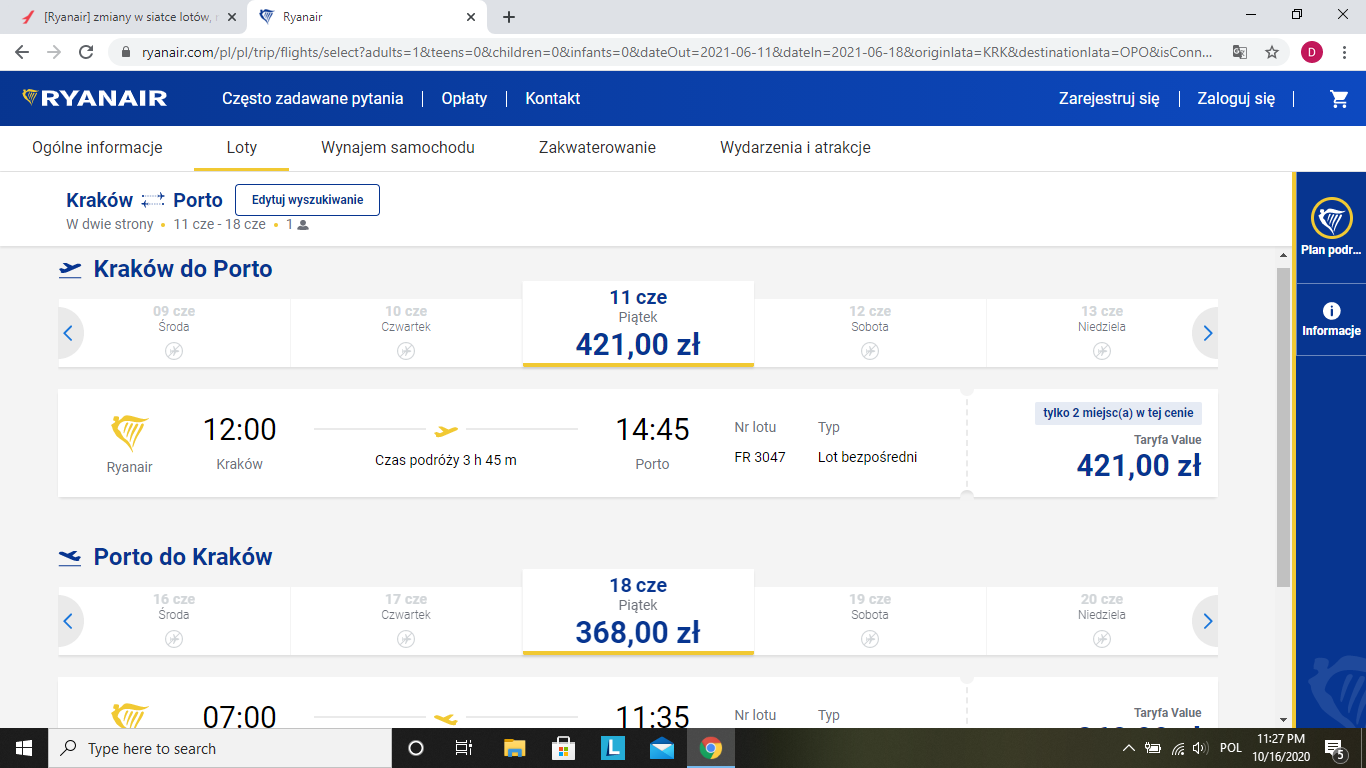Switch to the Ogólne informacje tab
Image resolution: width=1366 pixels, height=768 pixels.
click(97, 148)
